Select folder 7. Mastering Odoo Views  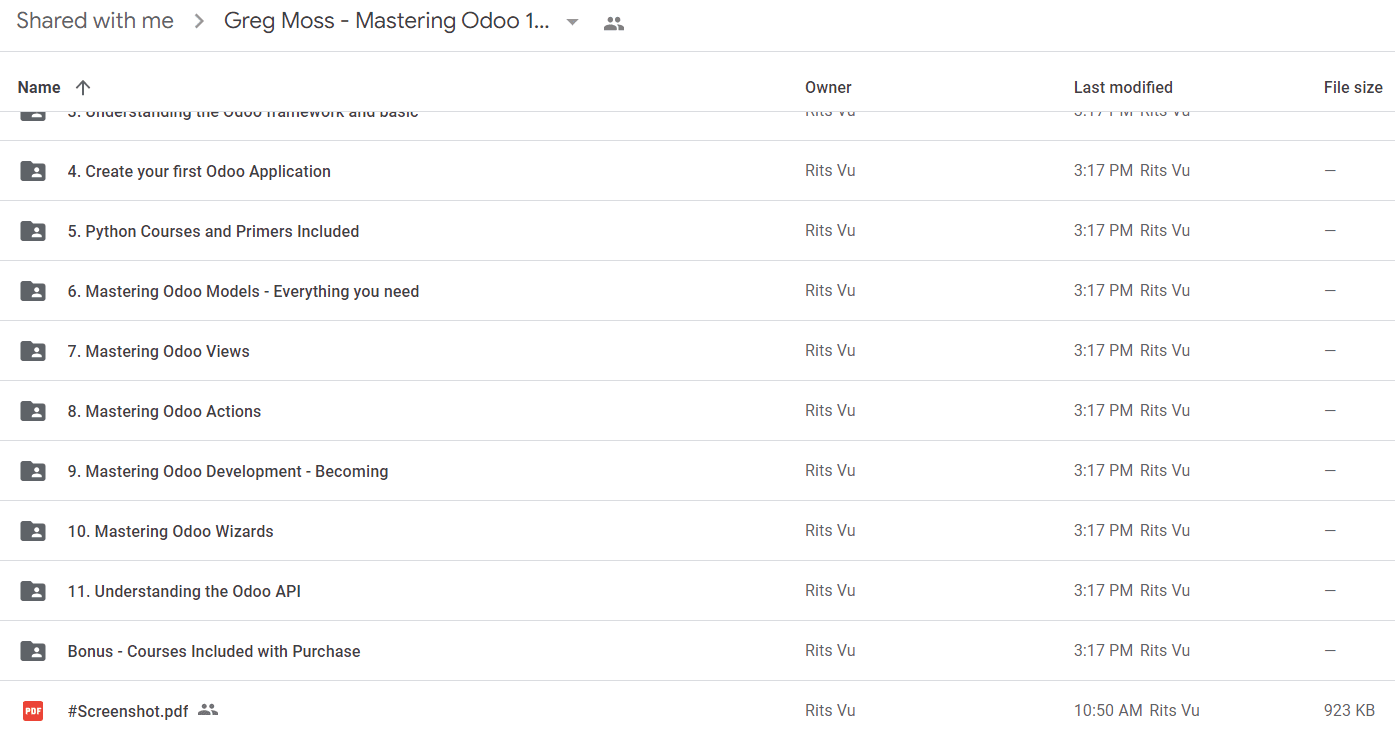(x=158, y=351)
